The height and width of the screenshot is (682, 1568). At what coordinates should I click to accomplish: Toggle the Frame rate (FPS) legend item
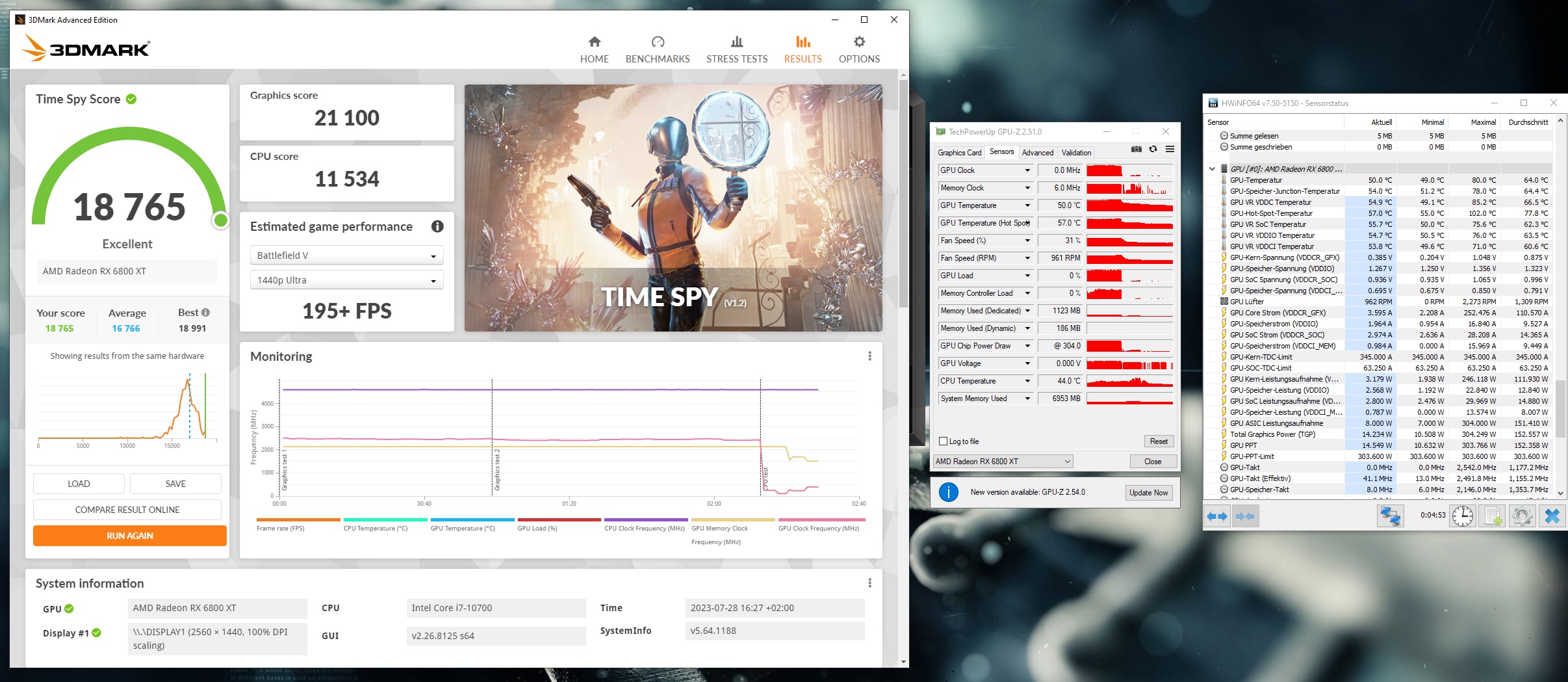click(298, 524)
